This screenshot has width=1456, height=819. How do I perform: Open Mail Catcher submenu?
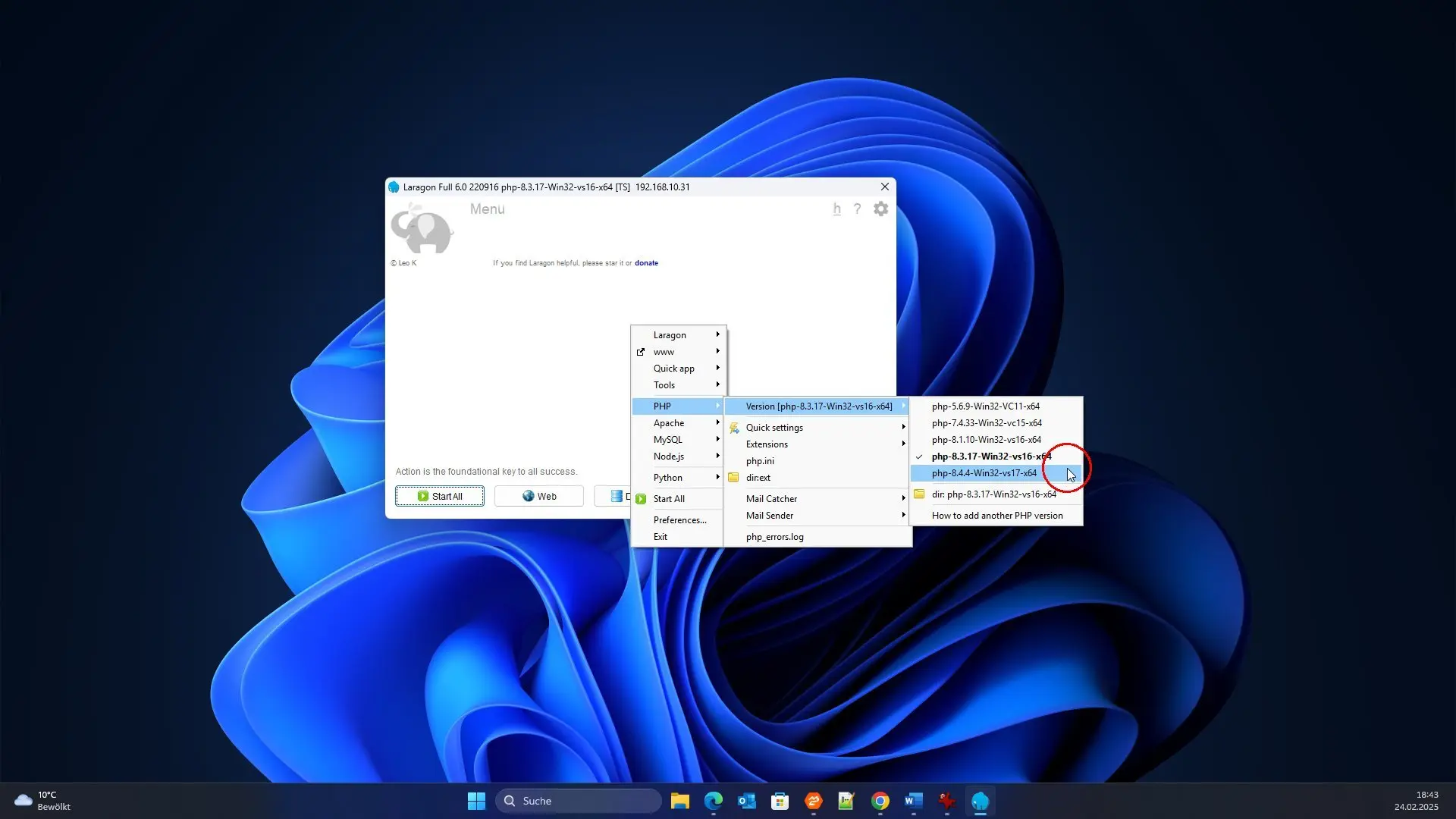[817, 499]
